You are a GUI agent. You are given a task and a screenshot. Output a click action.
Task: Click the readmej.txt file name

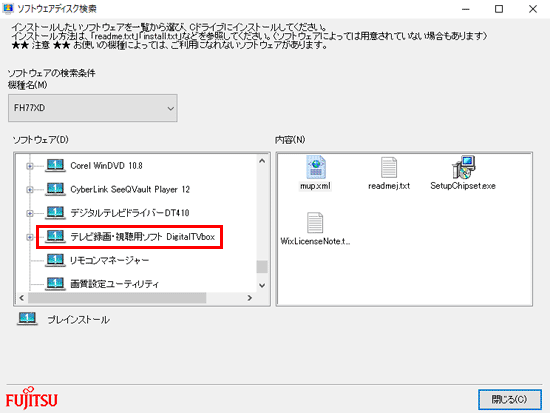(x=389, y=186)
